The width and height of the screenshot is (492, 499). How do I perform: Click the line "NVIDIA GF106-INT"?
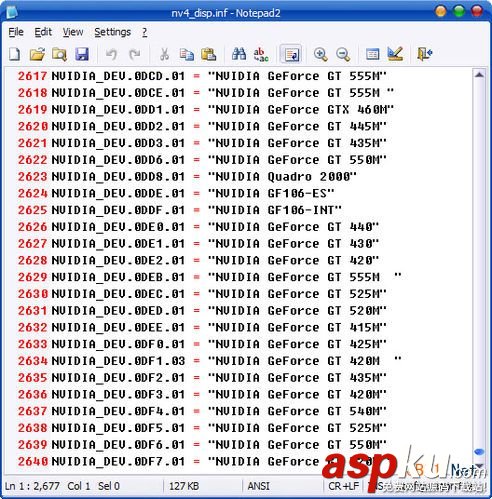pos(197,210)
